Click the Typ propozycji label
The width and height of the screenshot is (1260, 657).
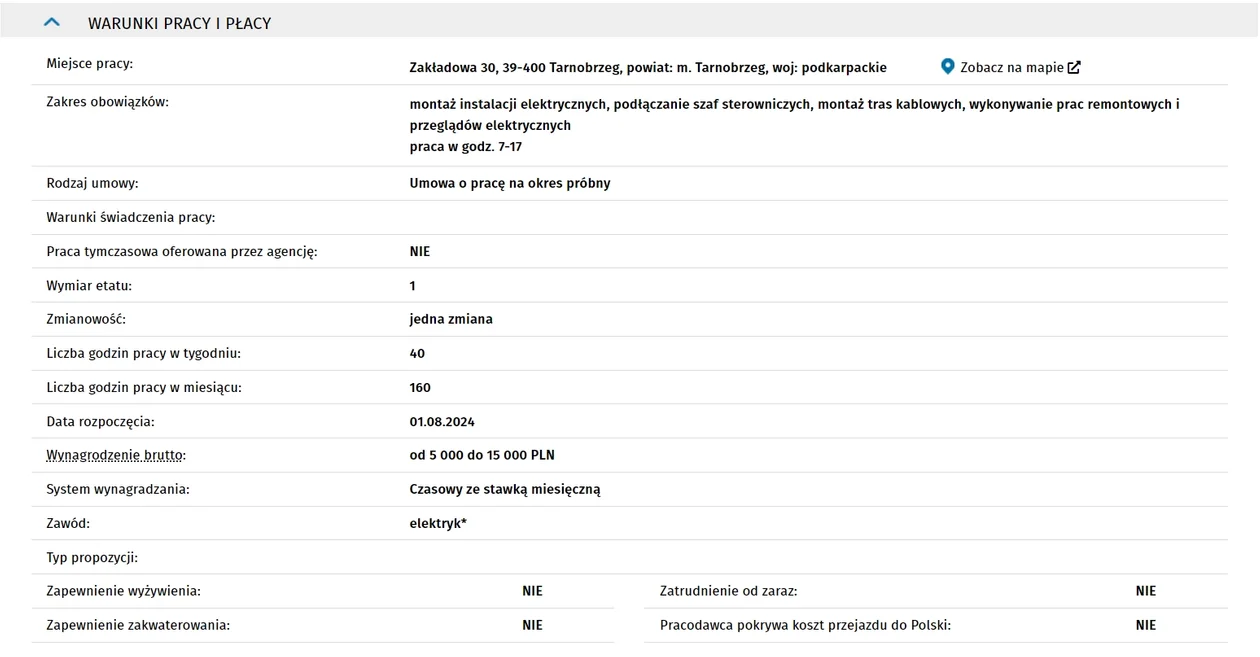(x=92, y=558)
